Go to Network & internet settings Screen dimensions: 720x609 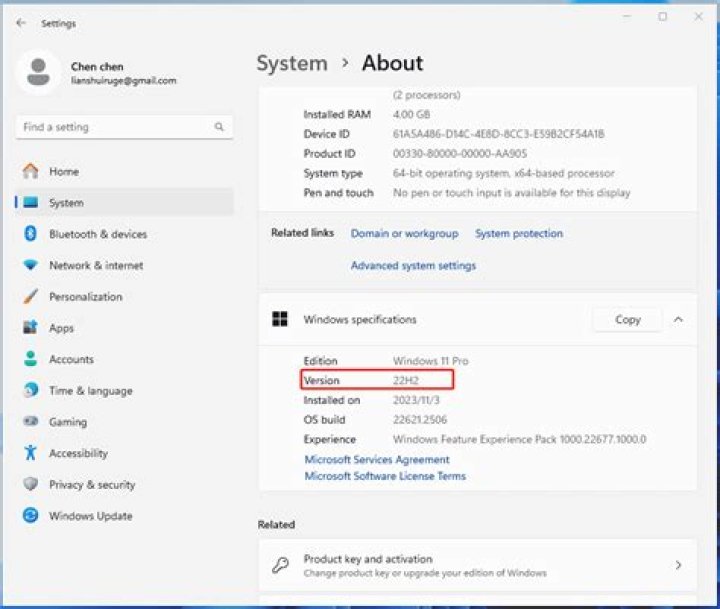coord(124,265)
